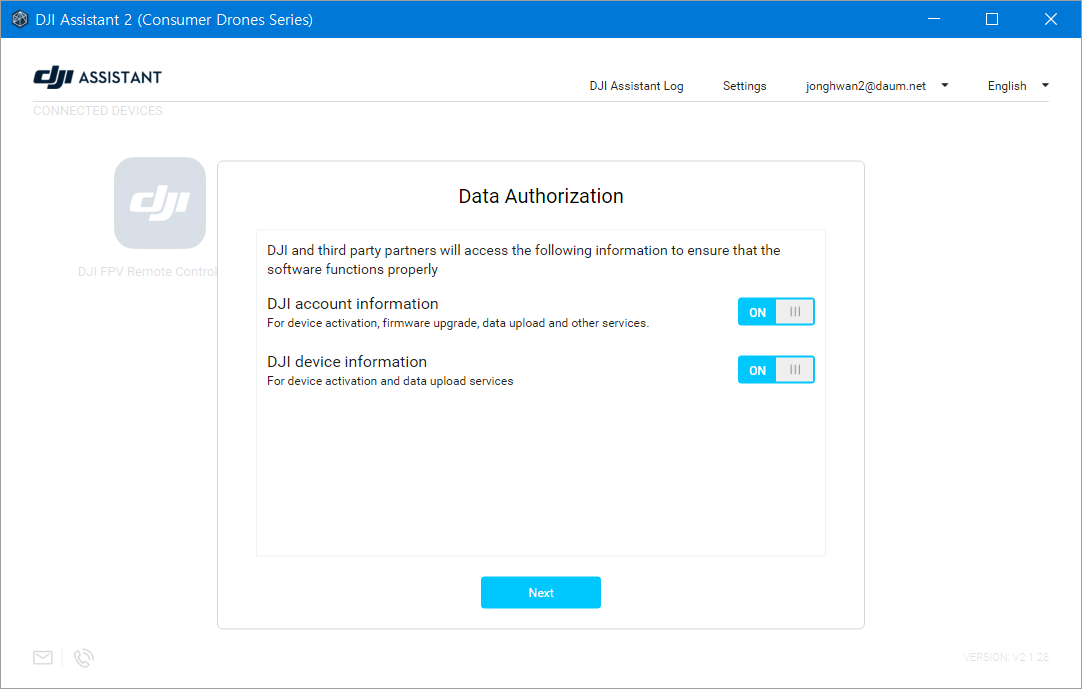Image resolution: width=1082 pixels, height=689 pixels.
Task: Click the DJI Assistant logo
Action: (97, 77)
